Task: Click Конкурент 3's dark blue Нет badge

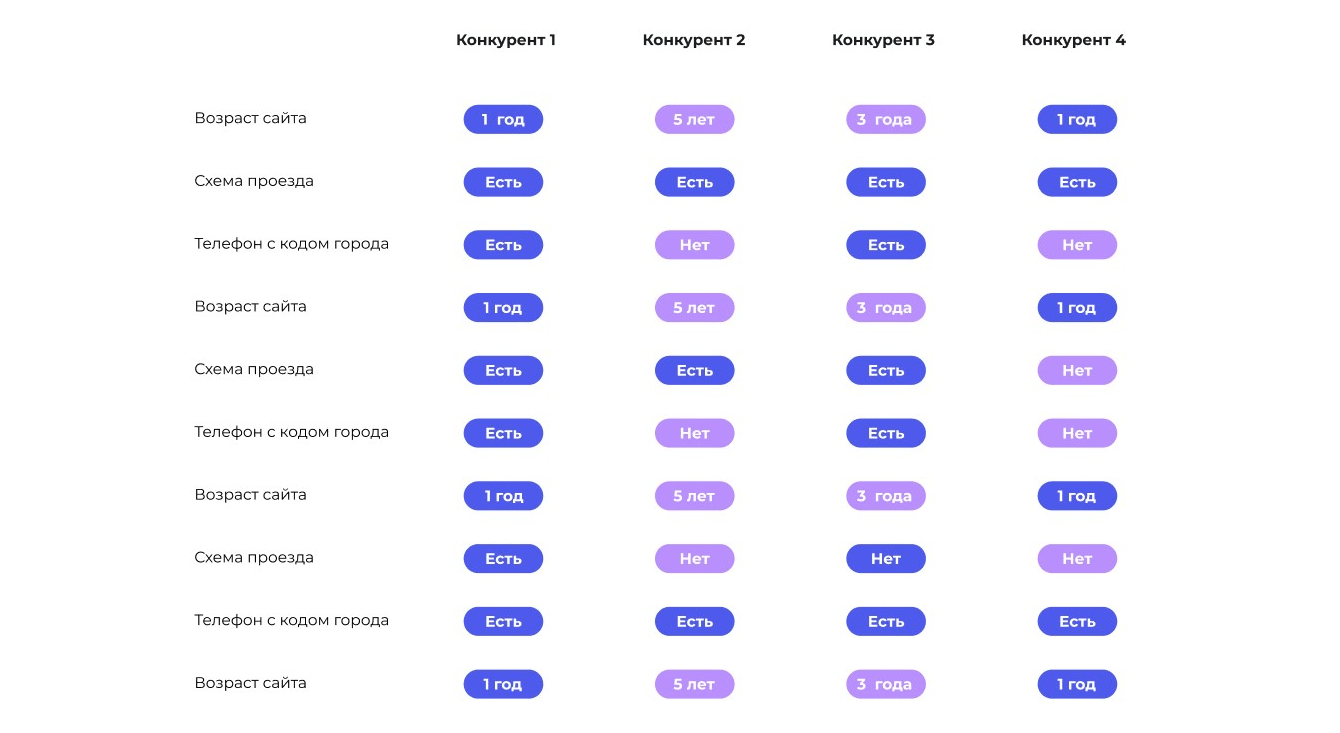Action: [x=886, y=559]
